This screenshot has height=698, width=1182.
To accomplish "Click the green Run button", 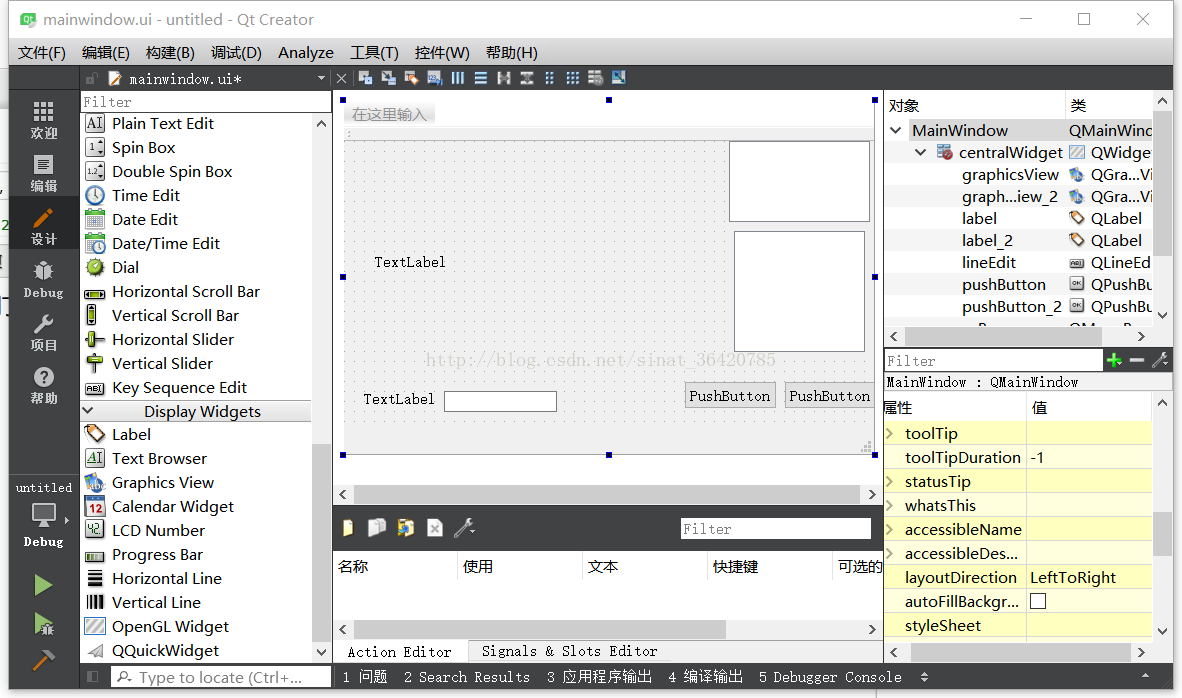I will point(44,585).
